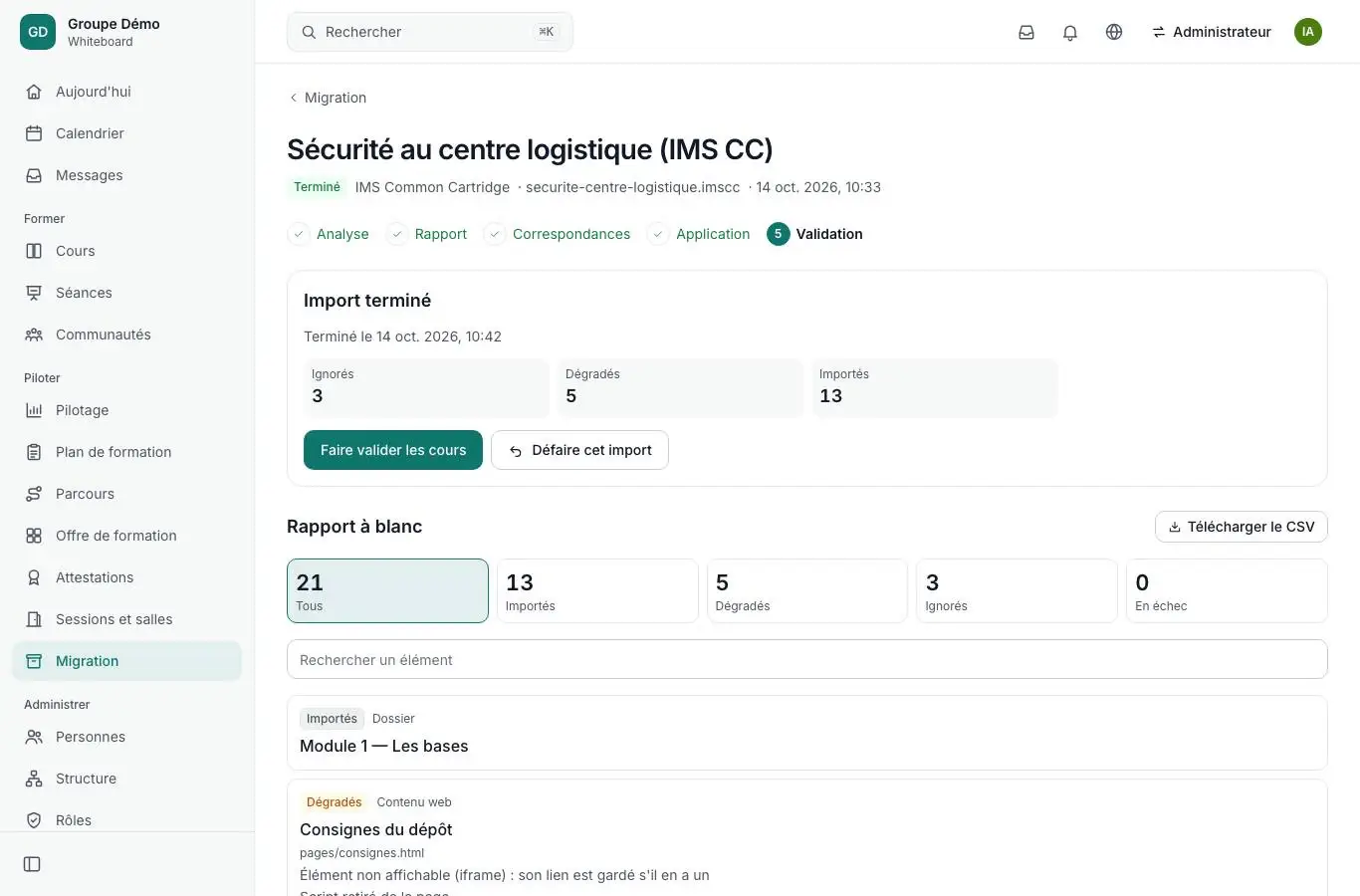
Task: Open Séances in the sidebar
Action: coord(126,293)
